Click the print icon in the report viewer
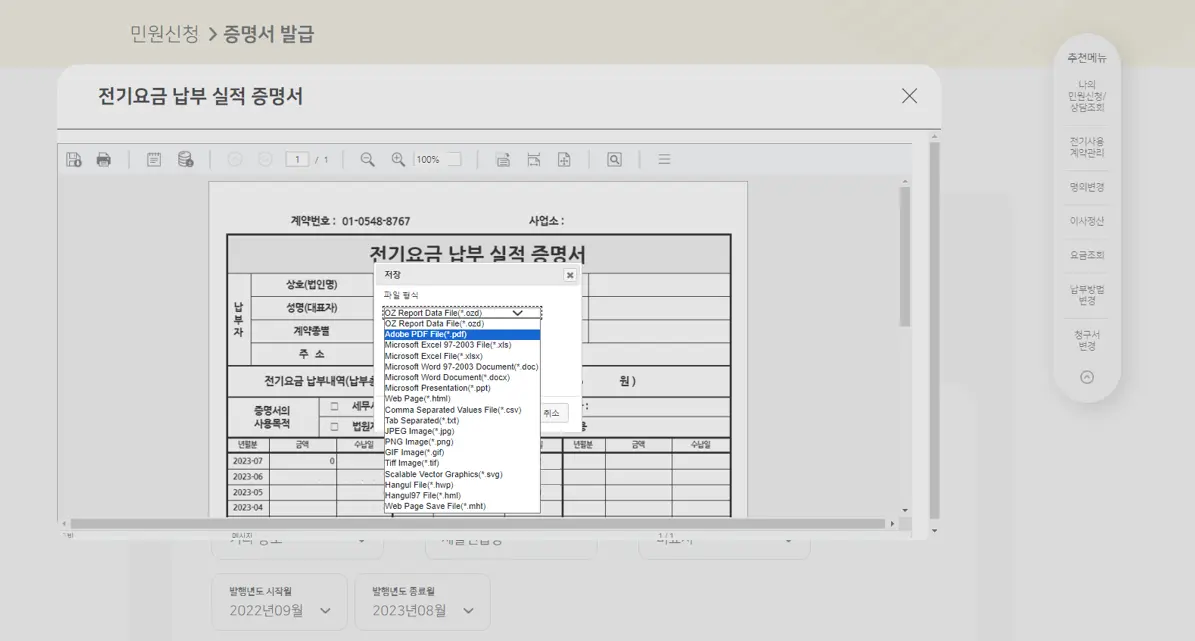Screen dimensions: 1195x641 point(104,158)
